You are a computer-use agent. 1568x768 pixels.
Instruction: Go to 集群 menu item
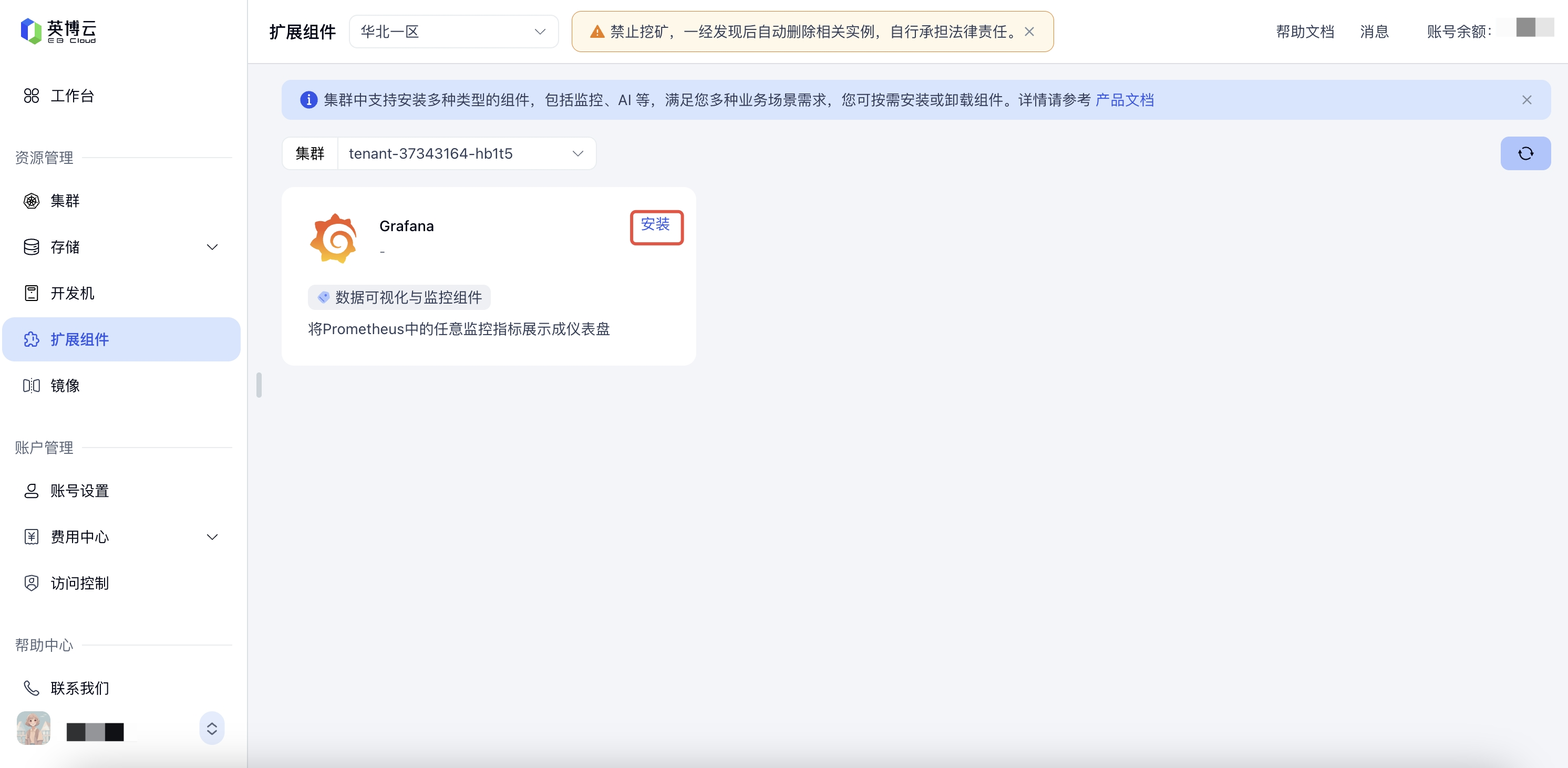[121, 201]
